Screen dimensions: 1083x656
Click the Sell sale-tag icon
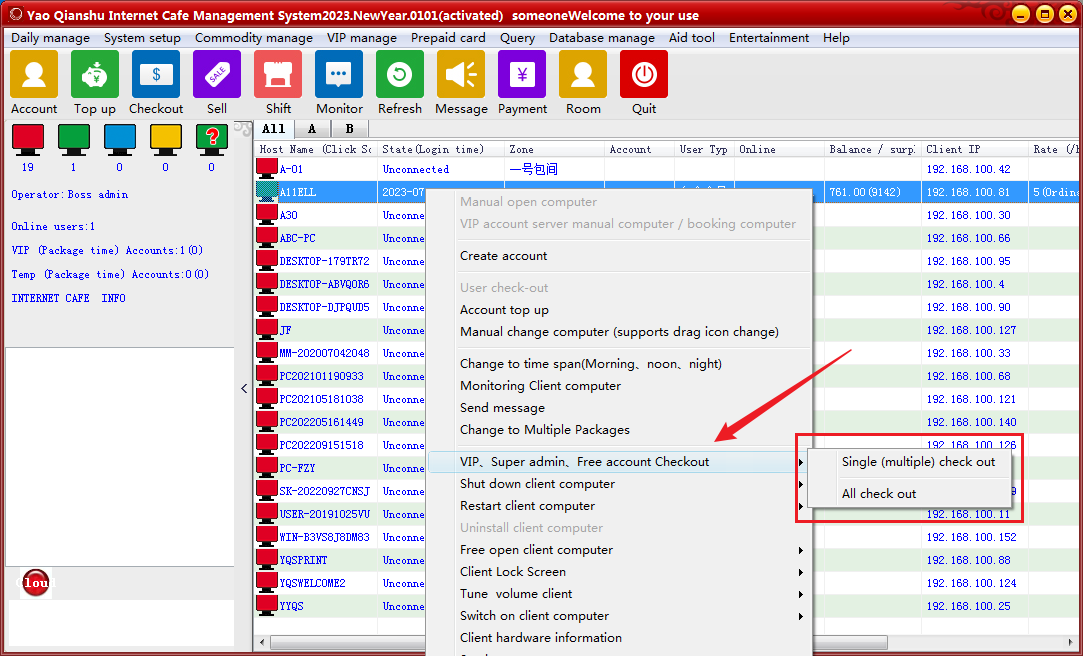tap(217, 75)
